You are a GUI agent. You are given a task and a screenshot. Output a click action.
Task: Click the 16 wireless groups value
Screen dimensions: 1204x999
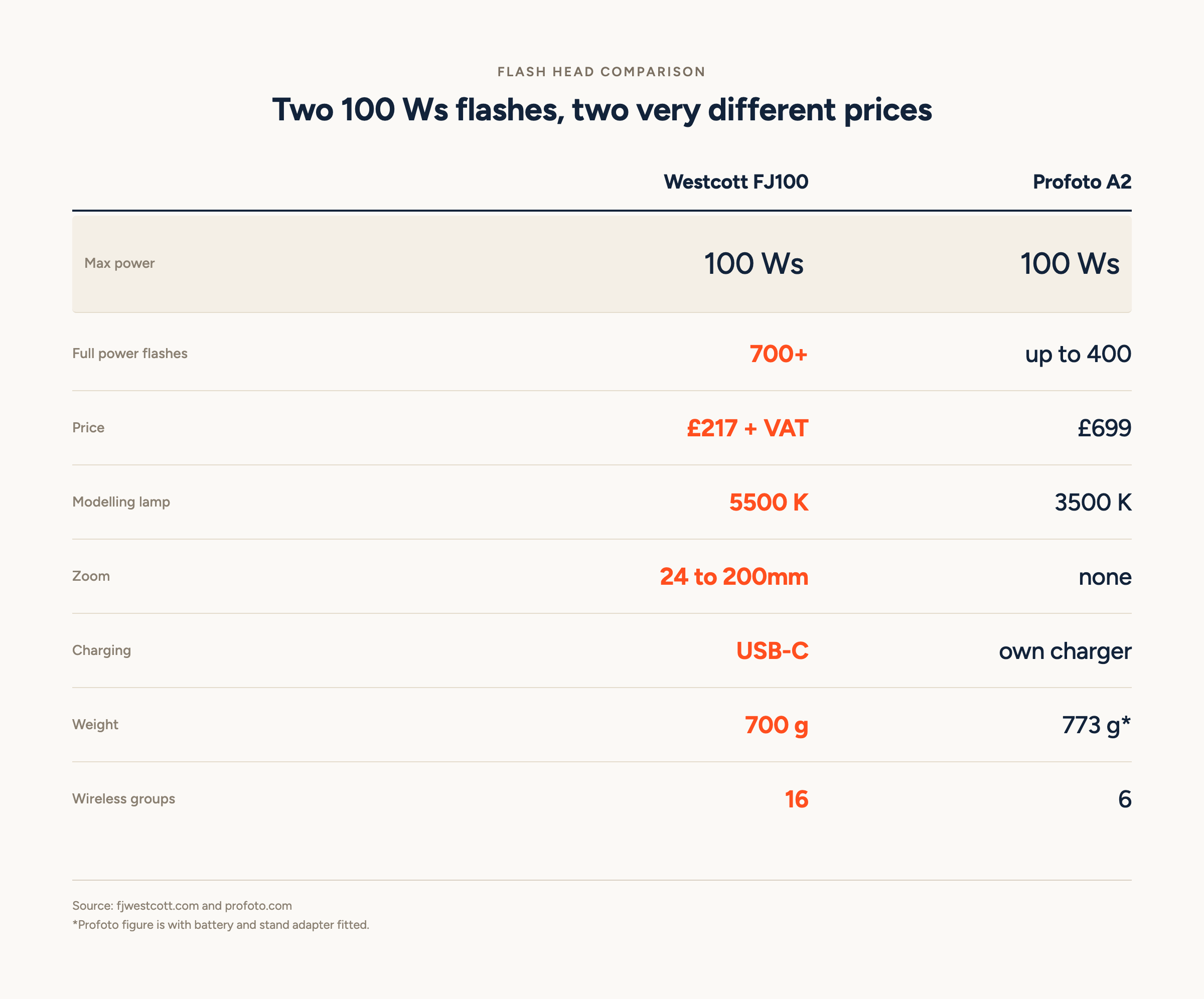(796, 799)
